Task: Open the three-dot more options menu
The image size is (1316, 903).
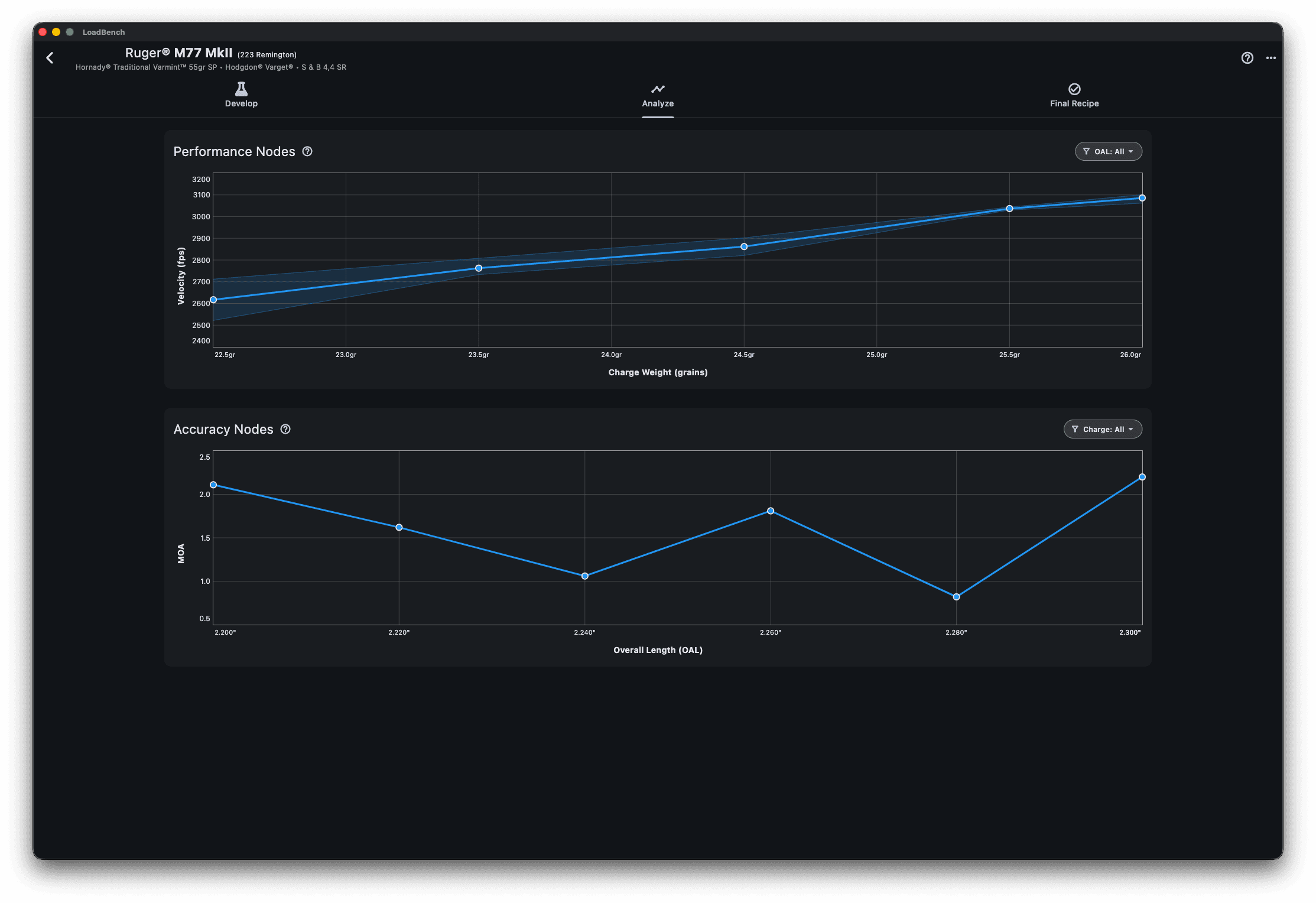Action: pyautogui.click(x=1271, y=58)
